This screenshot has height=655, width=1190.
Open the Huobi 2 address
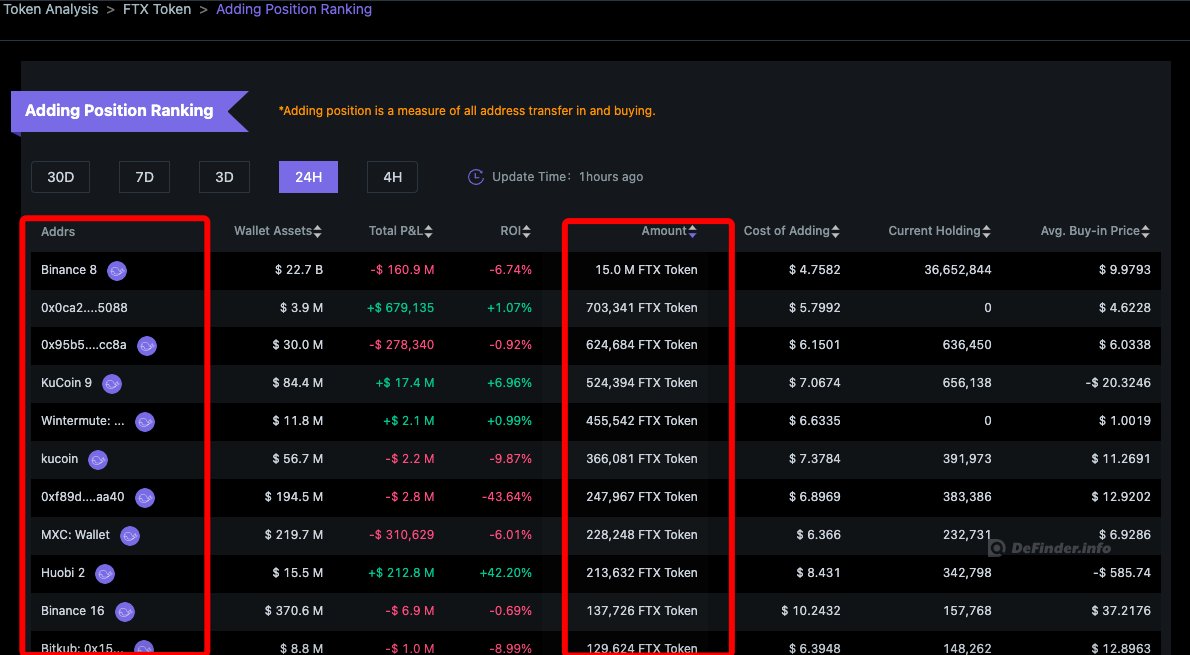[x=63, y=572]
